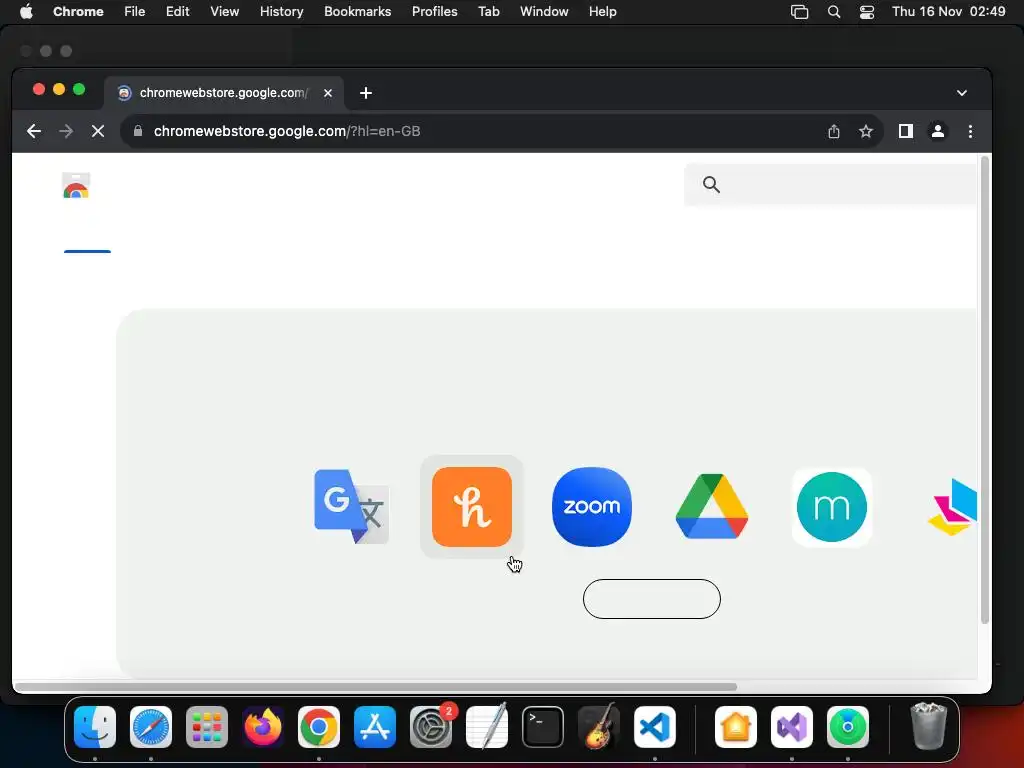Click the horizontal page scrollbar
The width and height of the screenshot is (1024, 768).
(376, 687)
